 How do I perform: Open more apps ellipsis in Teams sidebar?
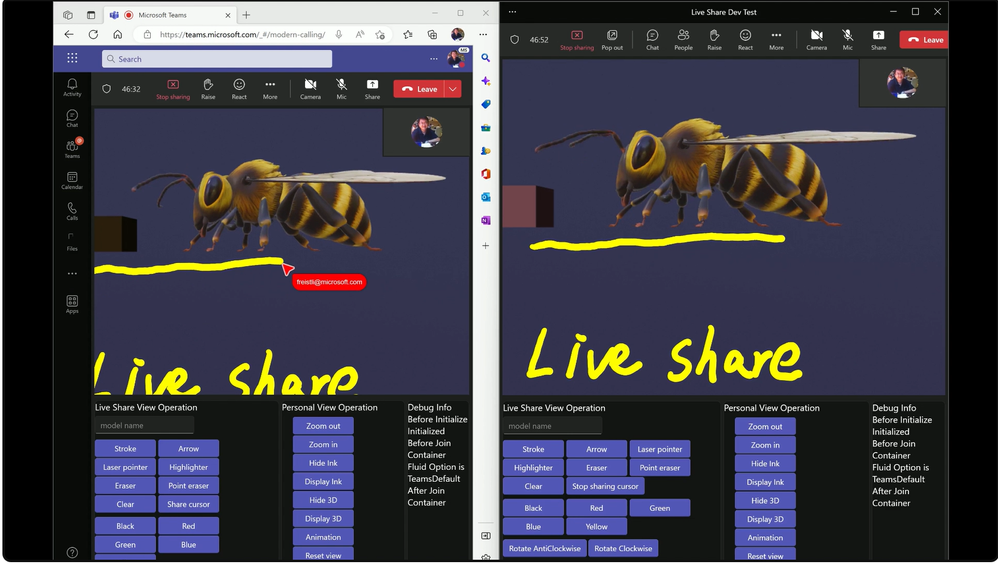[x=72, y=273]
